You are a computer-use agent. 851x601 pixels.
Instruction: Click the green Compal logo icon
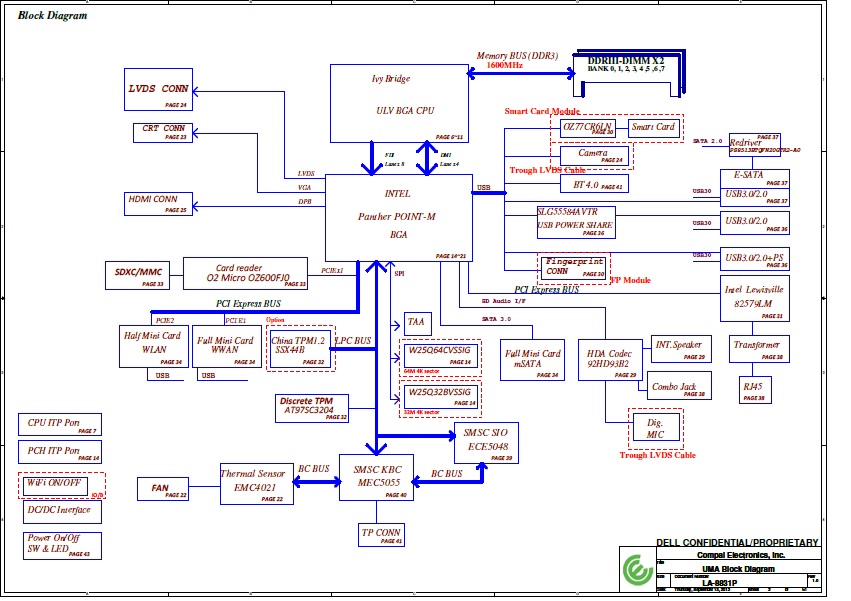coord(635,567)
